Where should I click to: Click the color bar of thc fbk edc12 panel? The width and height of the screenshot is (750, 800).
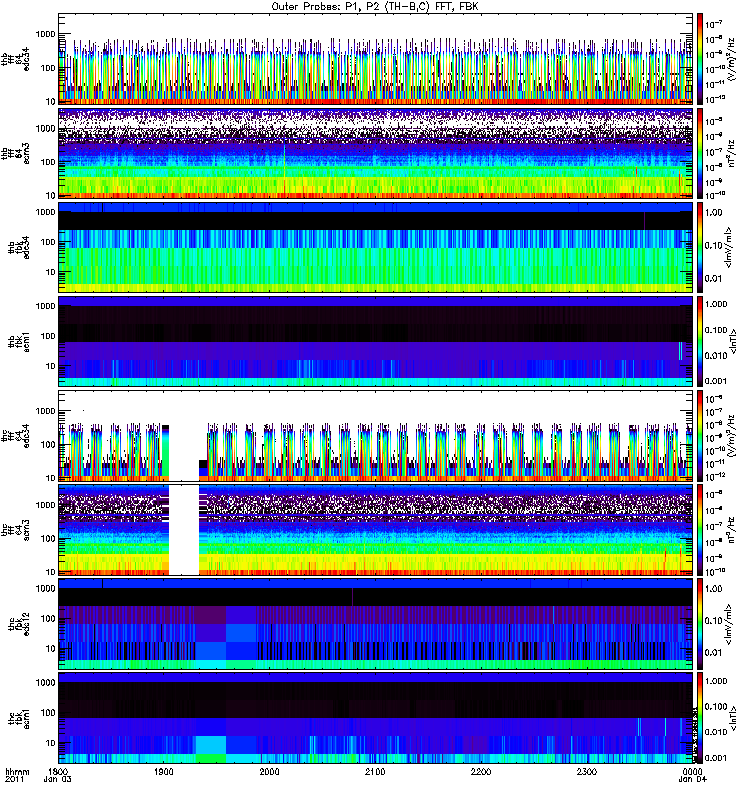tap(700, 623)
